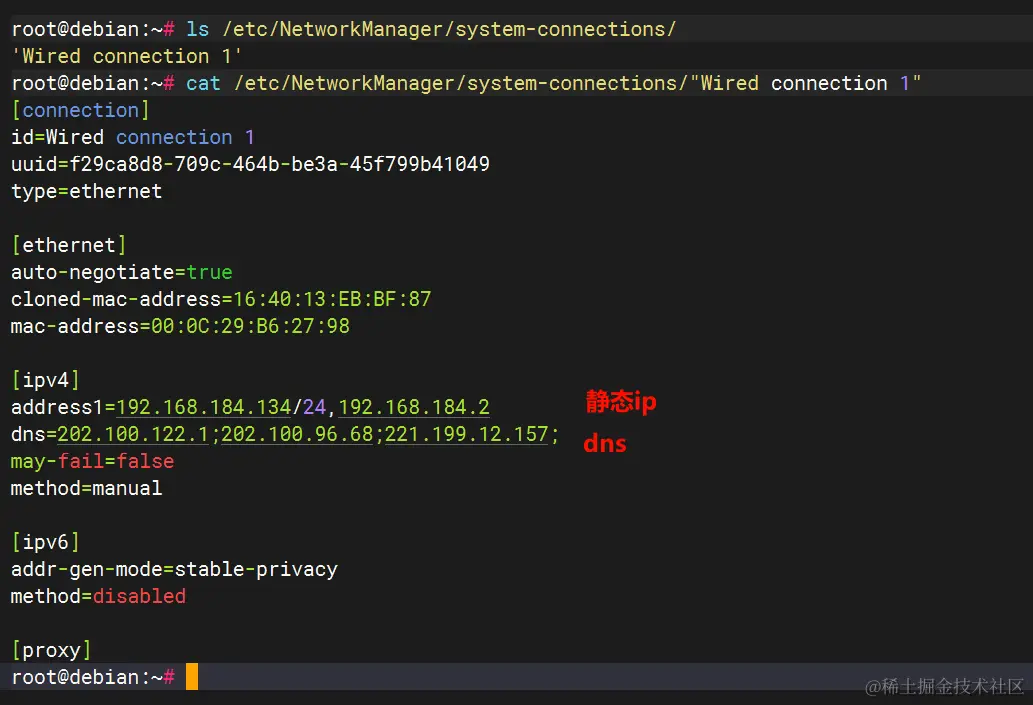Click the [connection] section header
The height and width of the screenshot is (705, 1033).
79,110
